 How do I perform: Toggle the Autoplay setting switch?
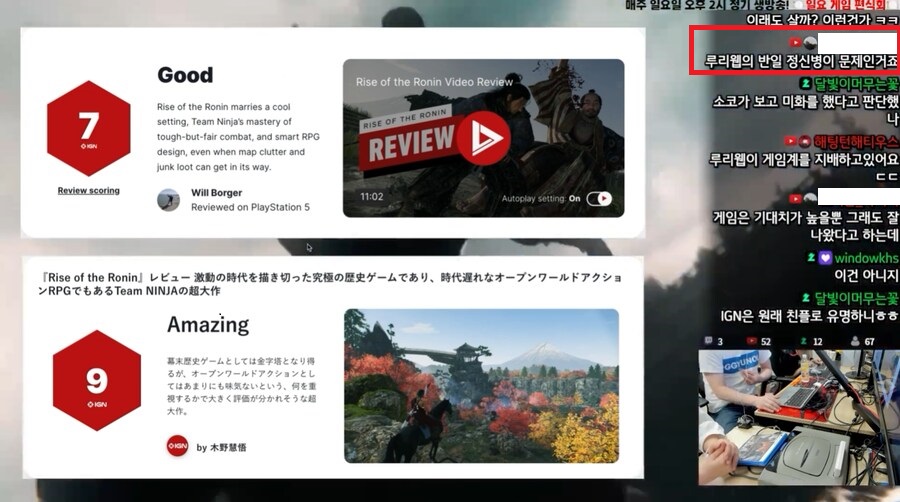click(599, 198)
